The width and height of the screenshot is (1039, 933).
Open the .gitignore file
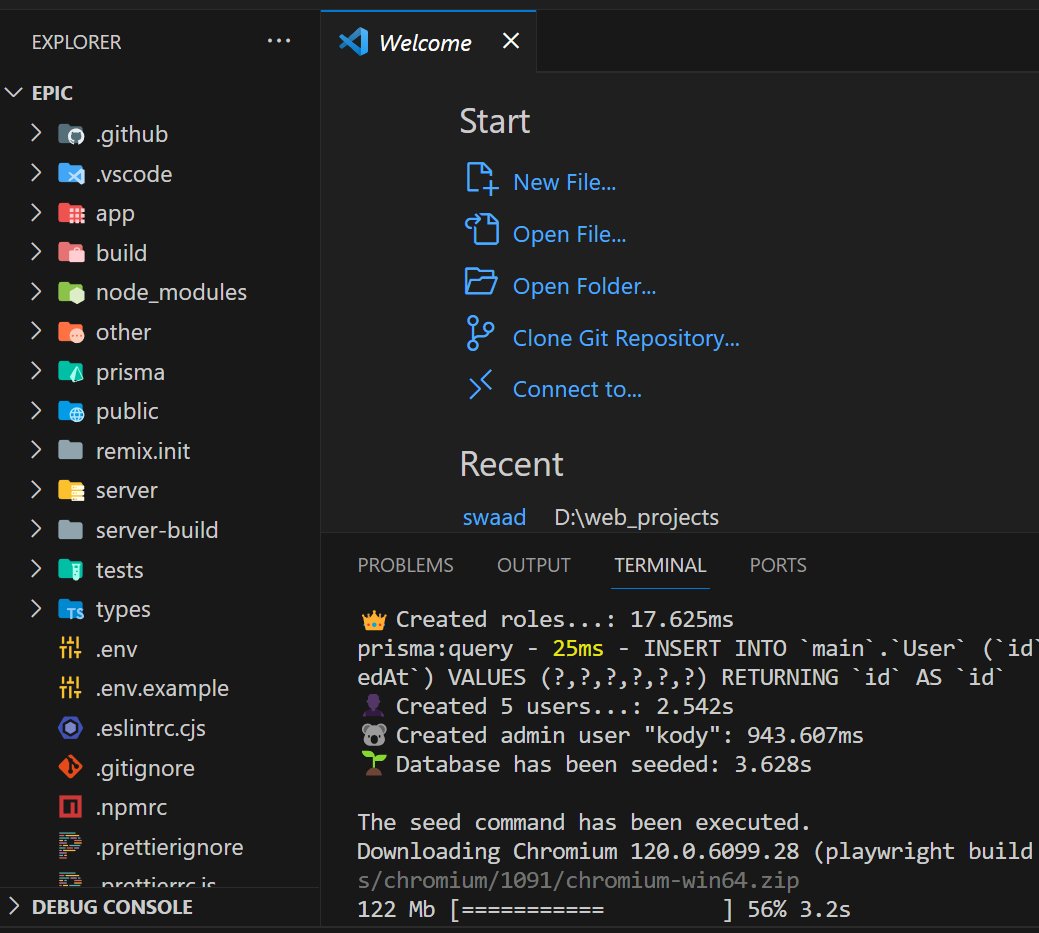point(145,769)
